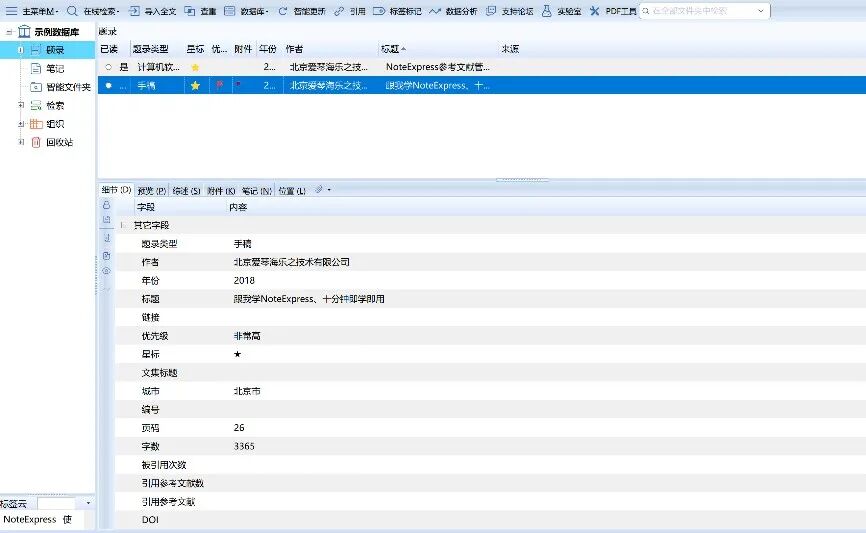Sort by the 来源 column header
Viewport: 866px width, 533px height.
click(x=510, y=49)
